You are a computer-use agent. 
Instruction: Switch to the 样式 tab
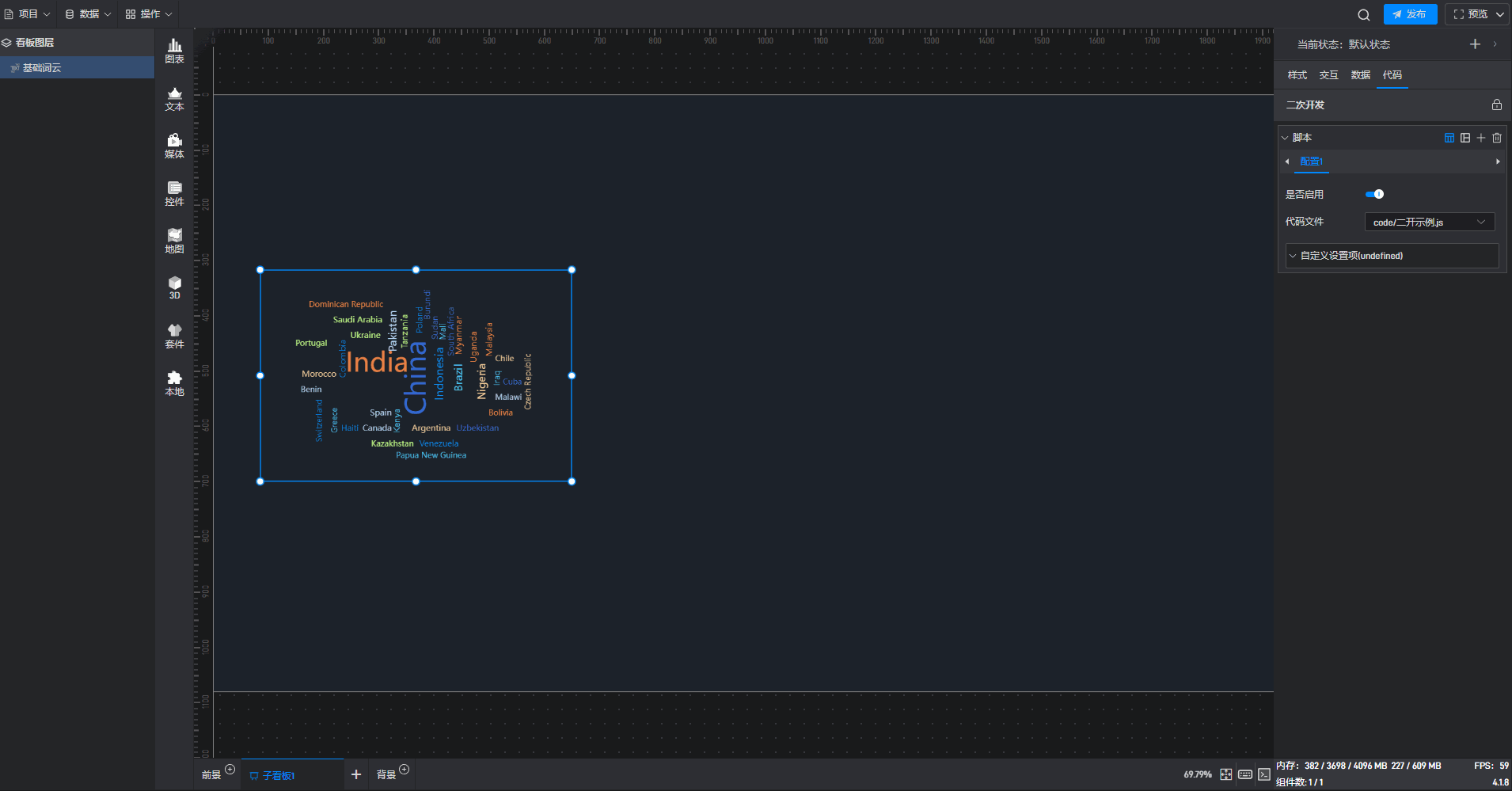click(1297, 75)
